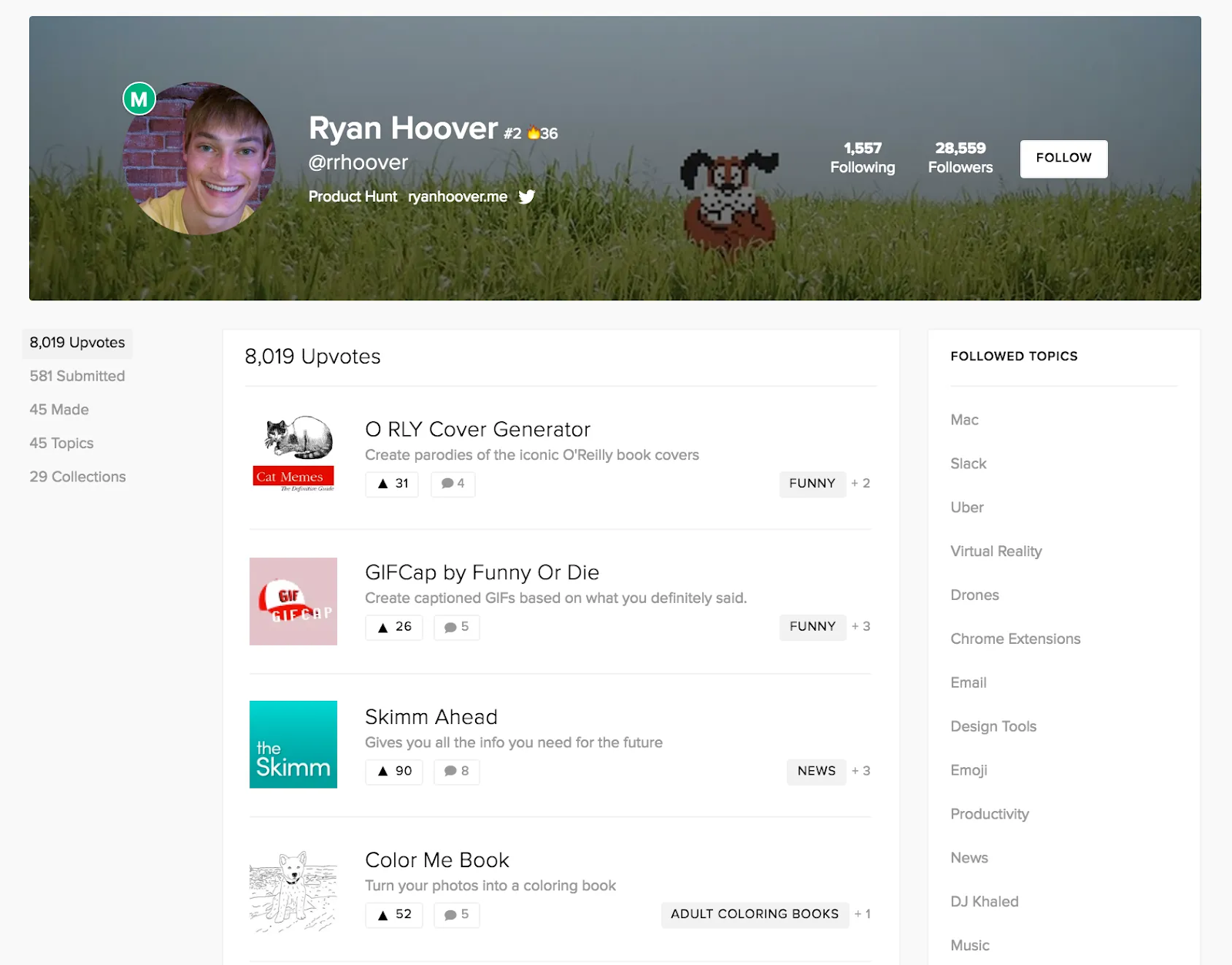1232x965 pixels.
Task: Switch to 29 Collections tab
Action: coord(78,477)
